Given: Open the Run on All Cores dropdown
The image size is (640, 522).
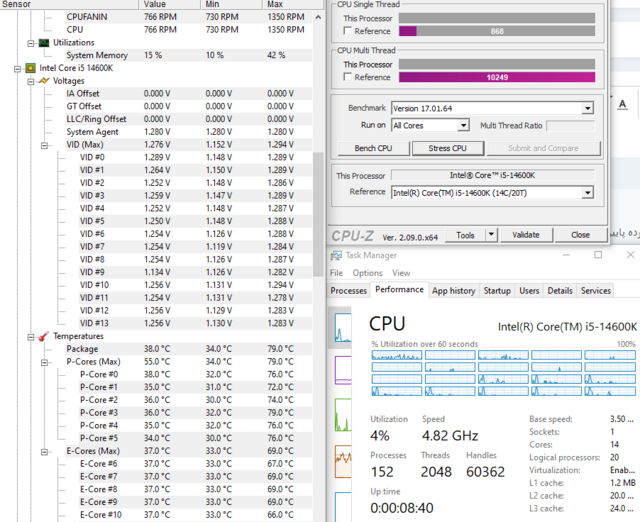Looking at the screenshot, I should (463, 125).
